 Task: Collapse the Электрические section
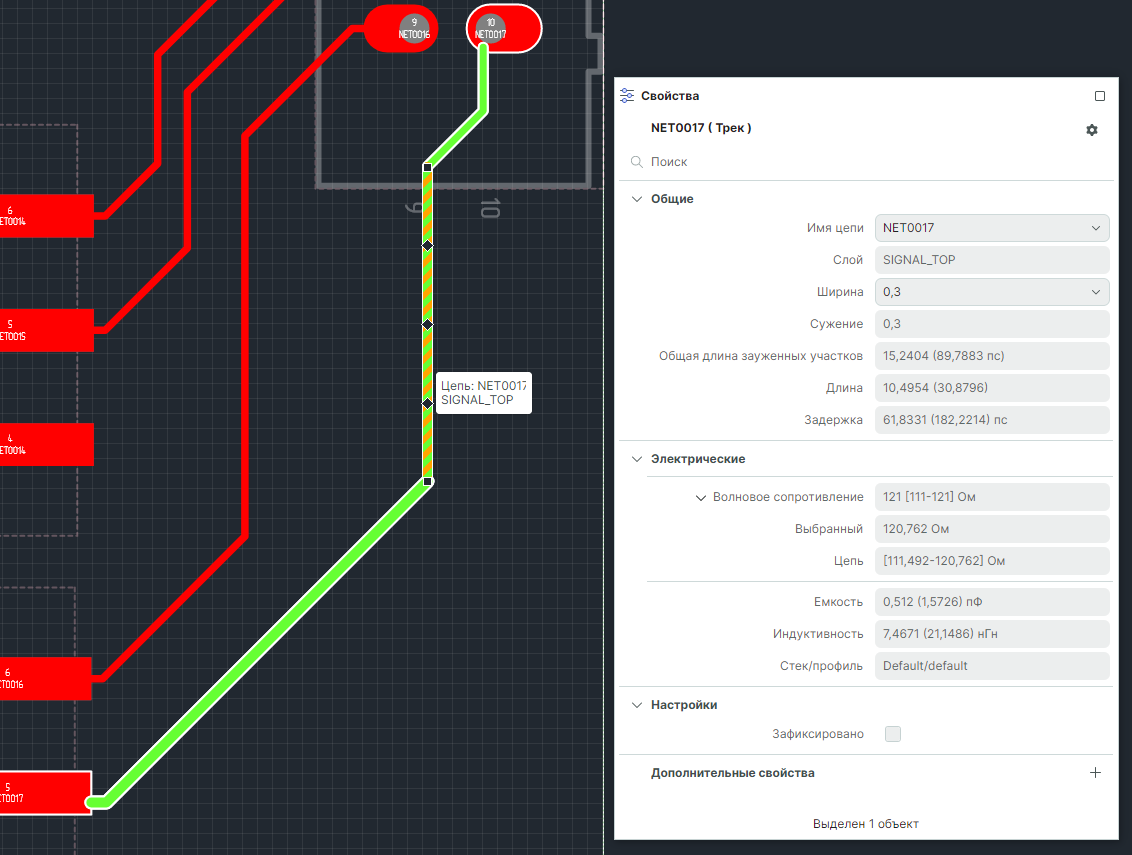click(x=637, y=459)
